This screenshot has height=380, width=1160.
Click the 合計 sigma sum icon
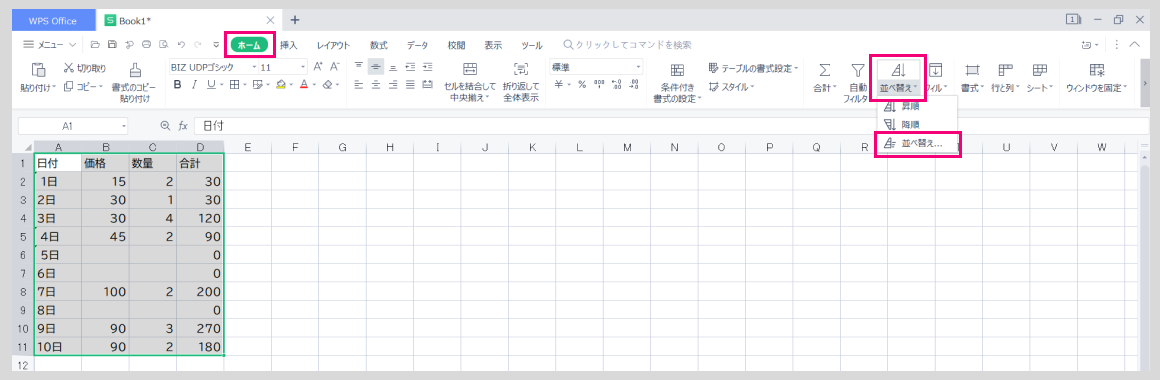[824, 69]
